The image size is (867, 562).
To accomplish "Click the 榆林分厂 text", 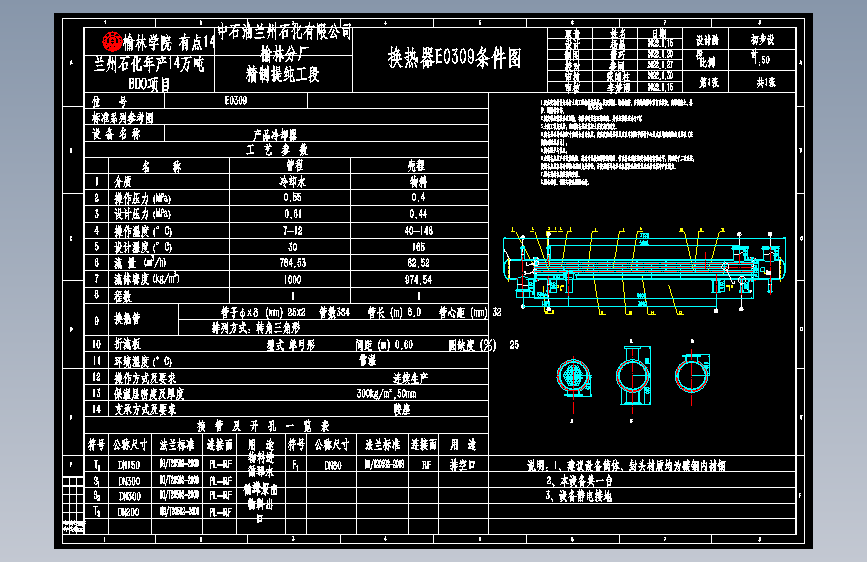I will tap(285, 54).
